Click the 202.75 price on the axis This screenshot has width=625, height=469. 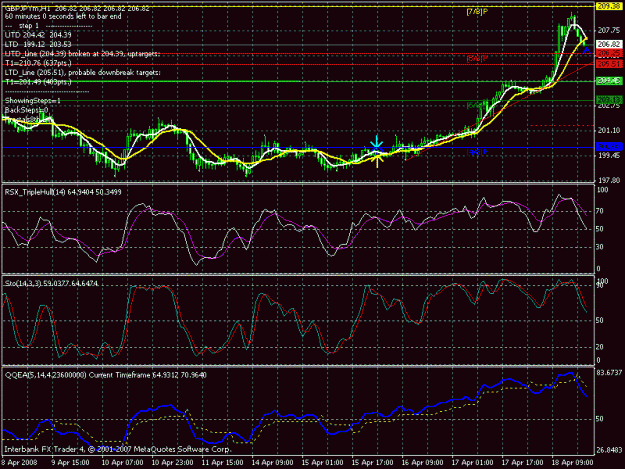(x=609, y=106)
